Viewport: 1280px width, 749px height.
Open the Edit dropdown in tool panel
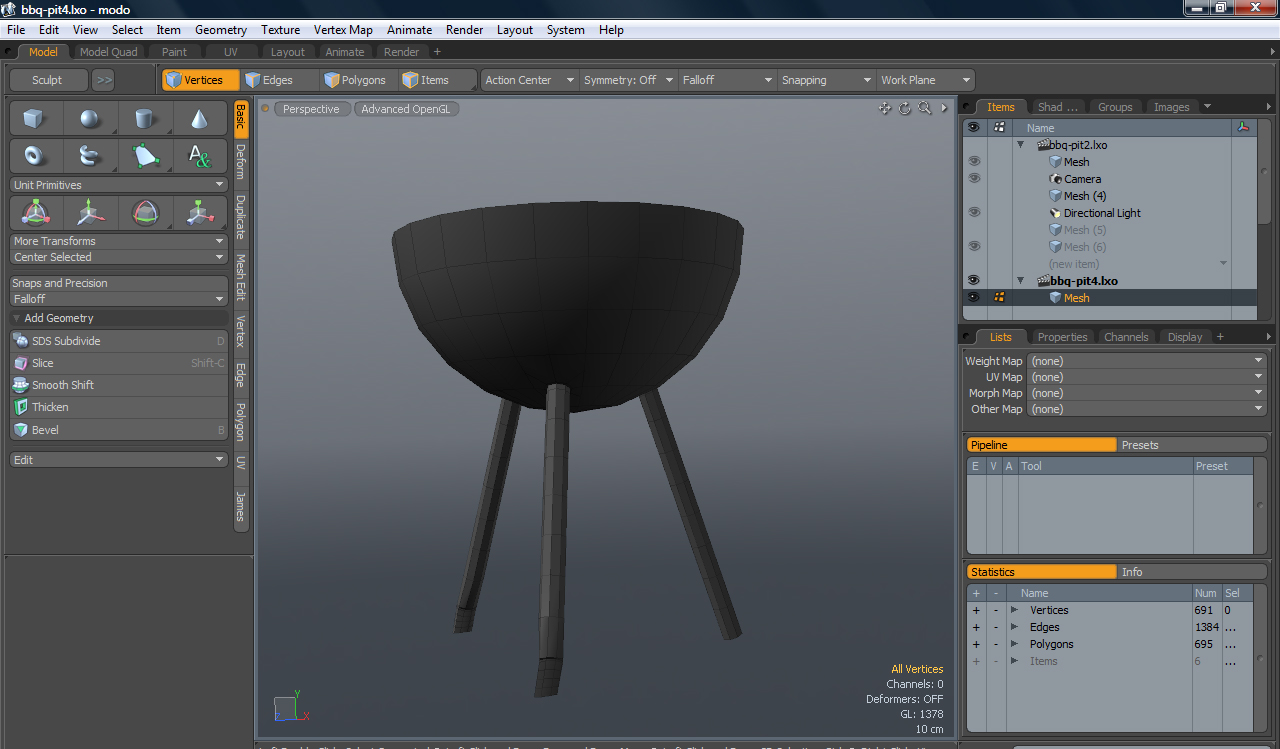[x=119, y=460]
